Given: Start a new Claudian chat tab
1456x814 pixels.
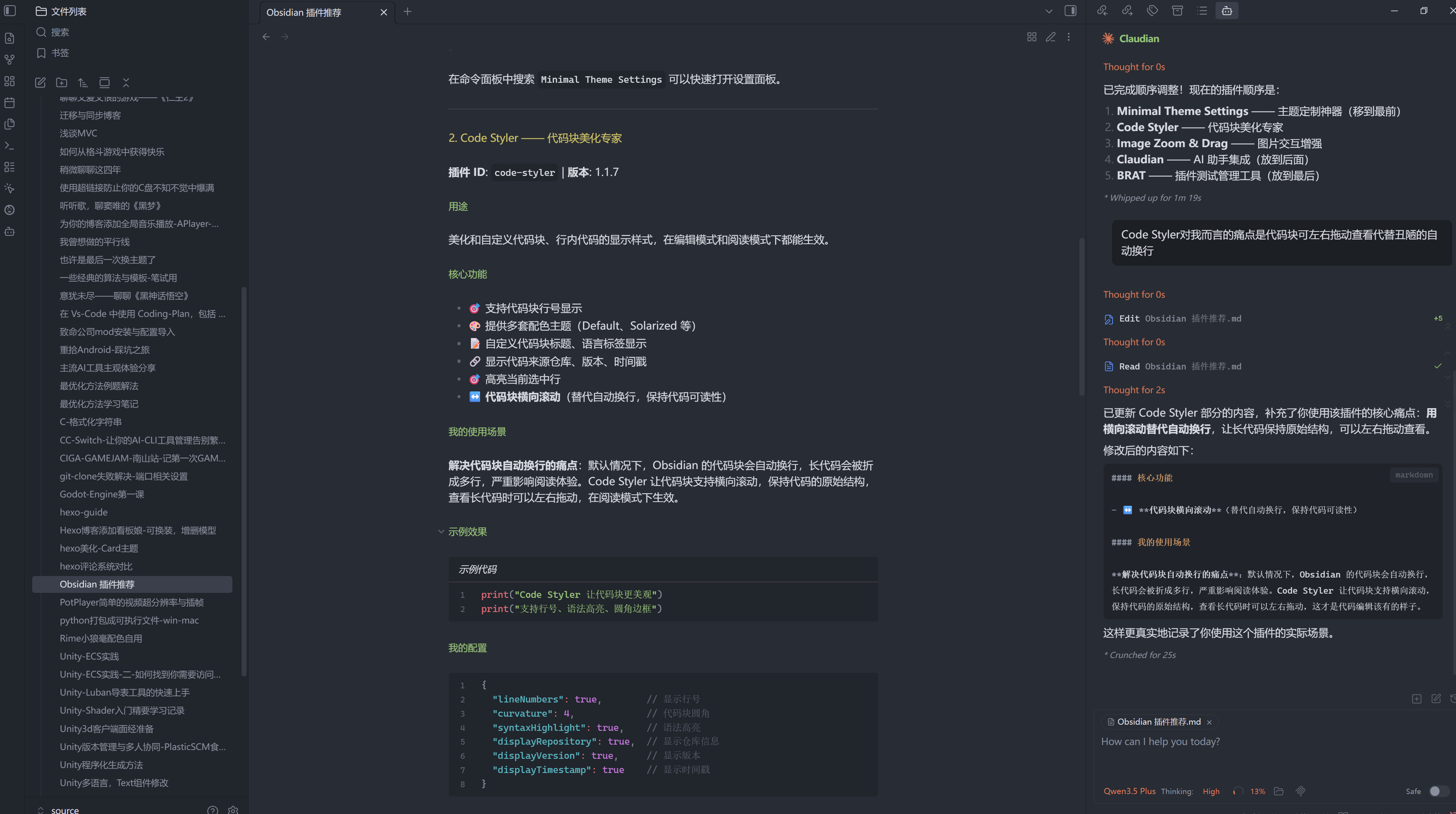Looking at the screenshot, I should pos(1417,699).
